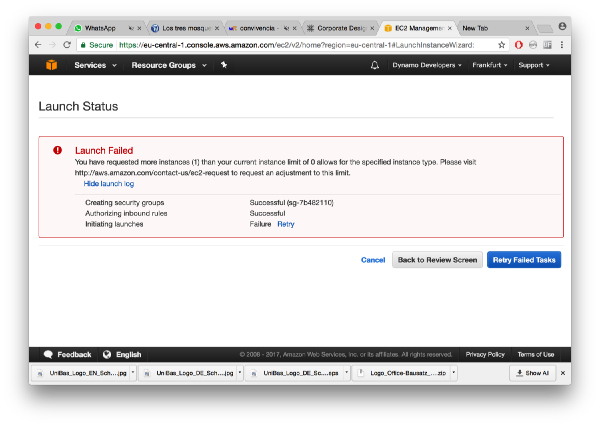The width and height of the screenshot is (600, 426).
Task: Open the pin shortcuts star icon in navbar
Action: (224, 65)
